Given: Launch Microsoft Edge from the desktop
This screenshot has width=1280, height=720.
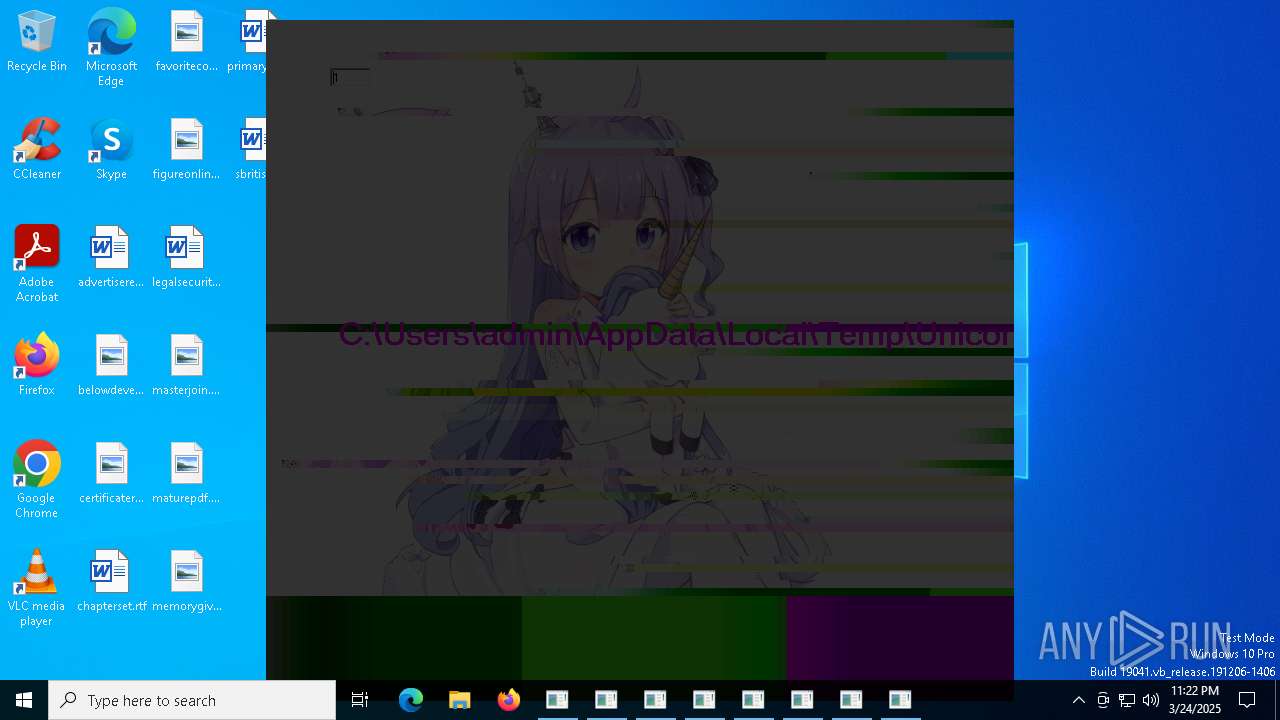Looking at the screenshot, I should [x=111, y=48].
